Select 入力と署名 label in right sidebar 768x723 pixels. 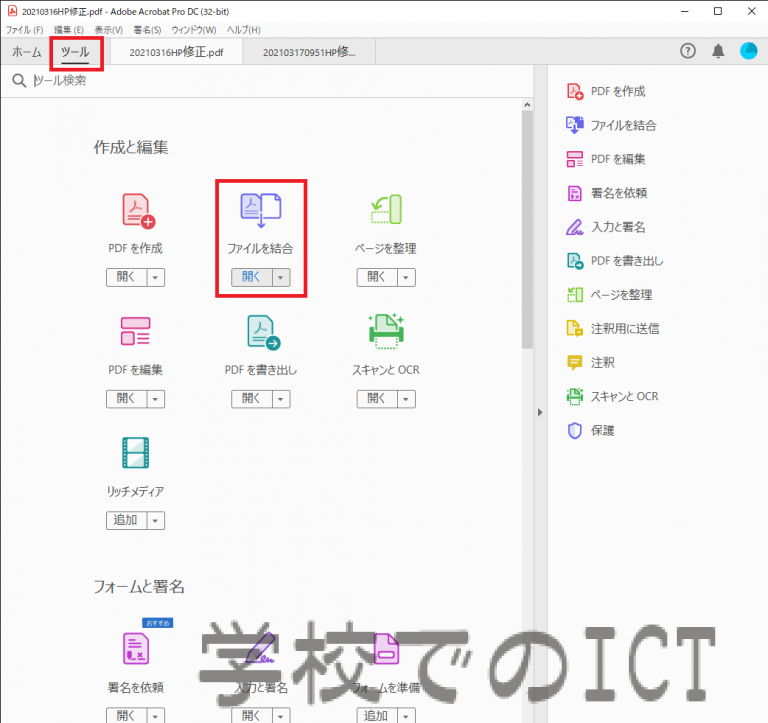coord(618,227)
